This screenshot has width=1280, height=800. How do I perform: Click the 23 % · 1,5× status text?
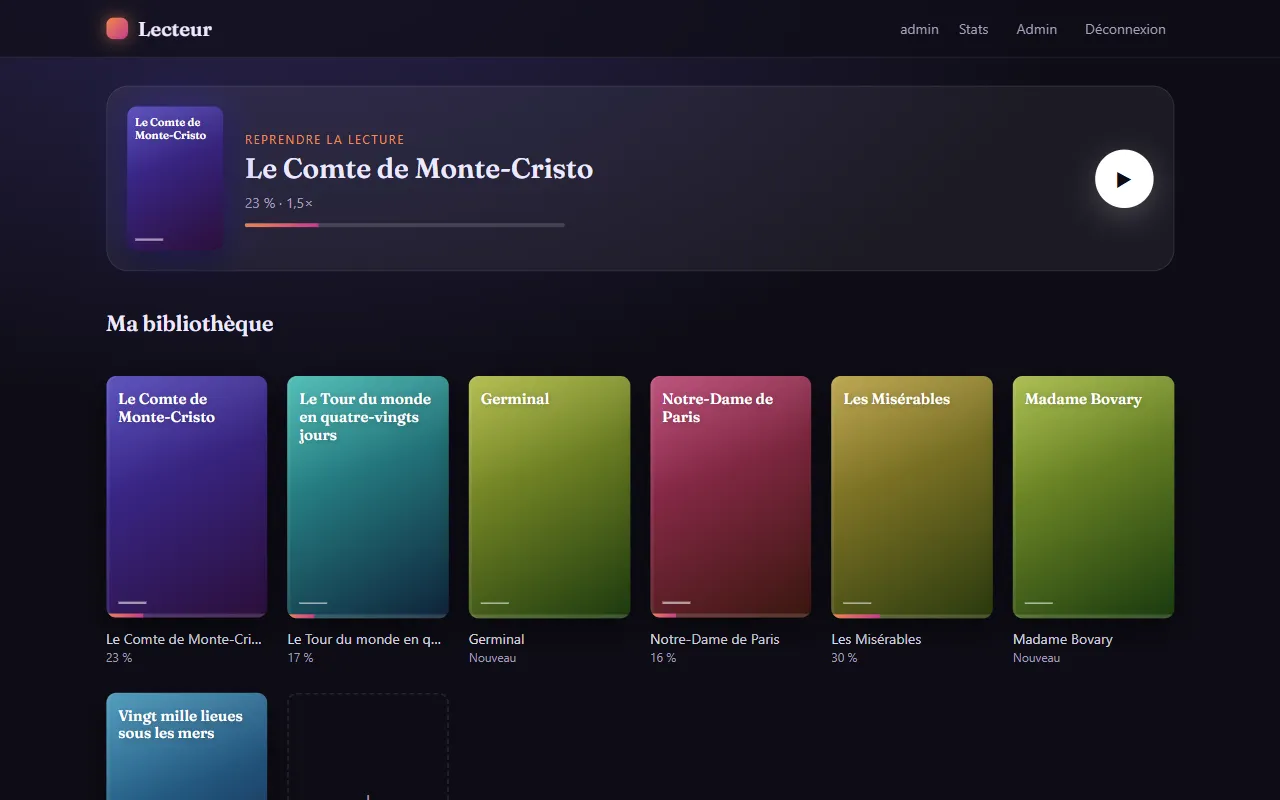pyautogui.click(x=279, y=203)
